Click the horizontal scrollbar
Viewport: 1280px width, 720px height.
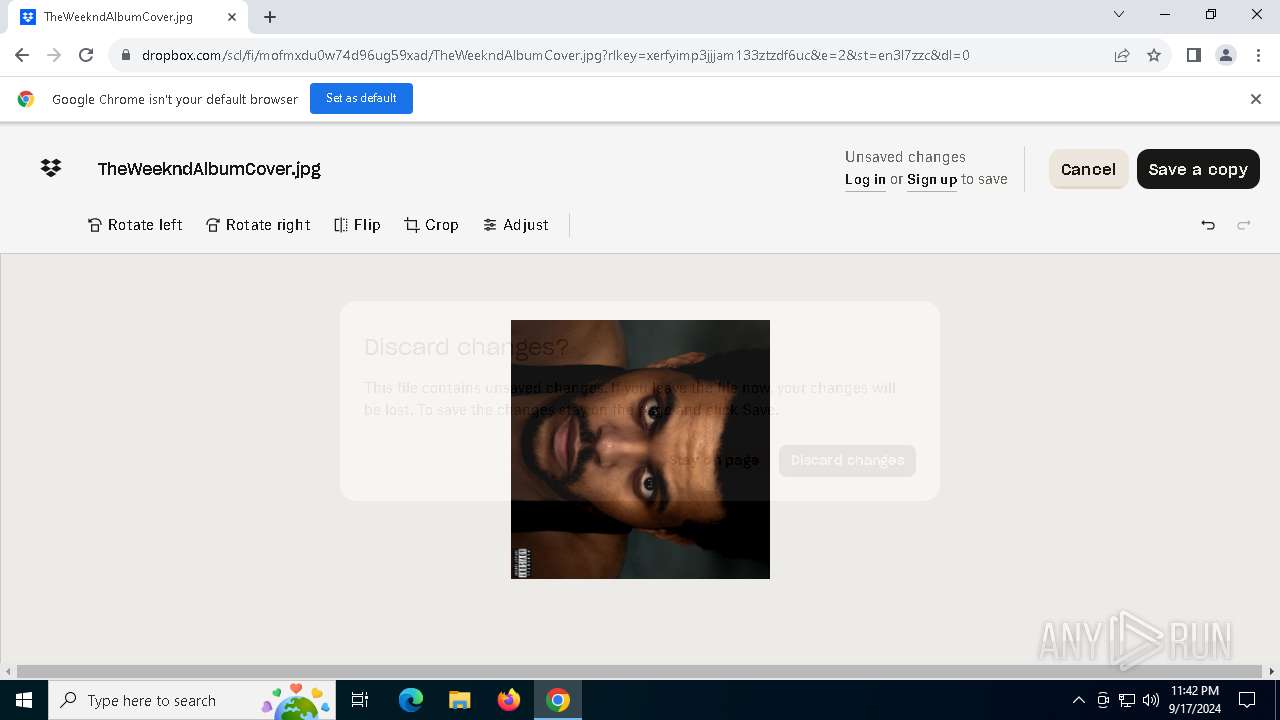639,671
